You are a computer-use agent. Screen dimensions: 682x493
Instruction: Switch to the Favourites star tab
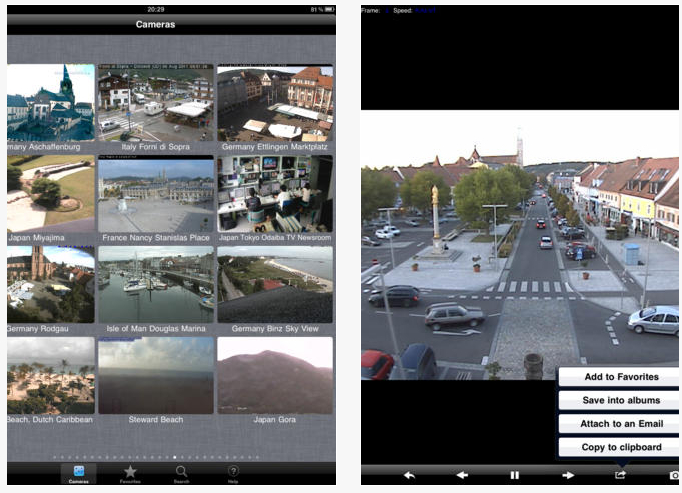(x=130, y=474)
